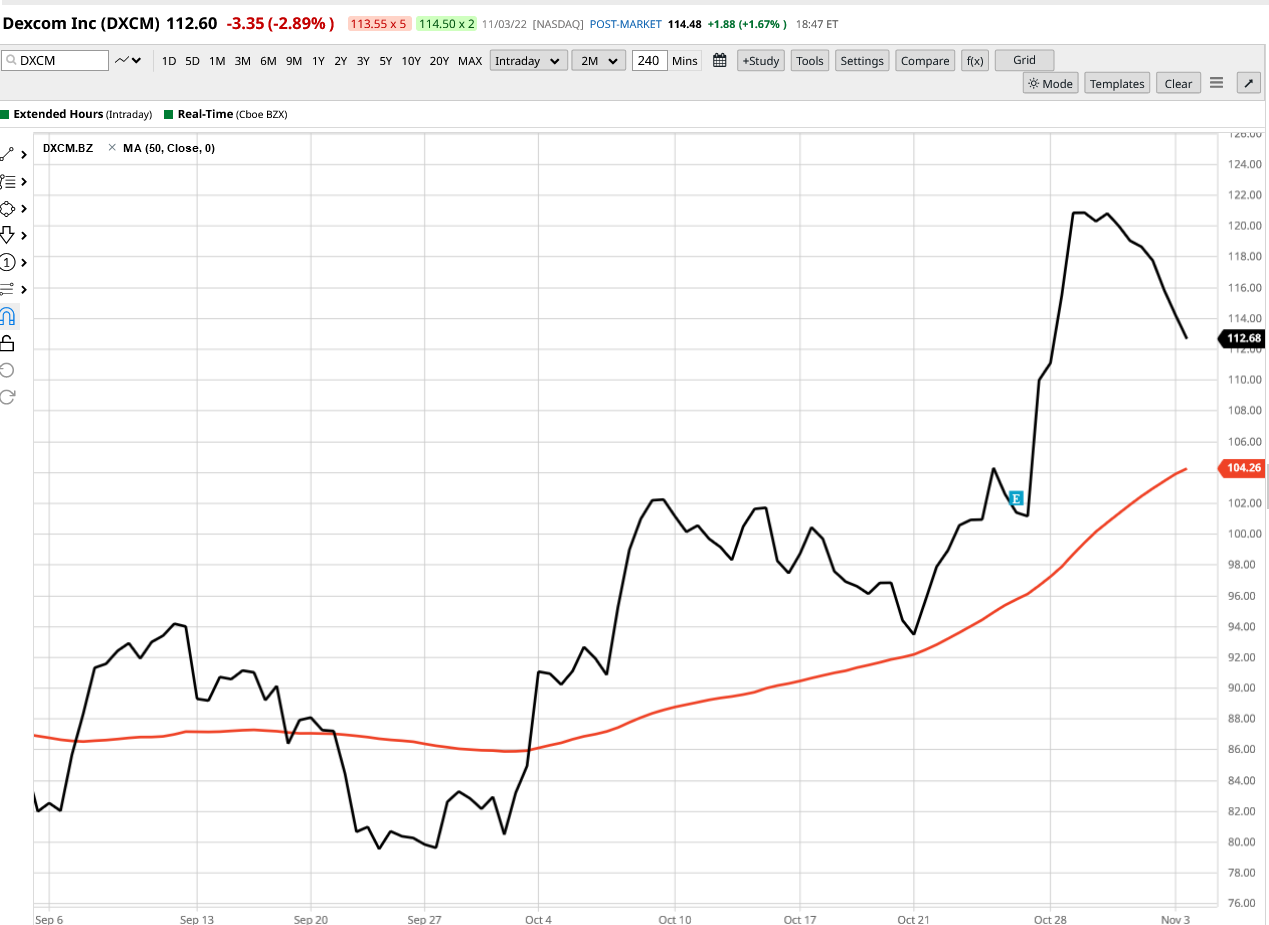Click the MA (50, Close, 0) label
This screenshot has width=1269, height=925.
click(169, 148)
